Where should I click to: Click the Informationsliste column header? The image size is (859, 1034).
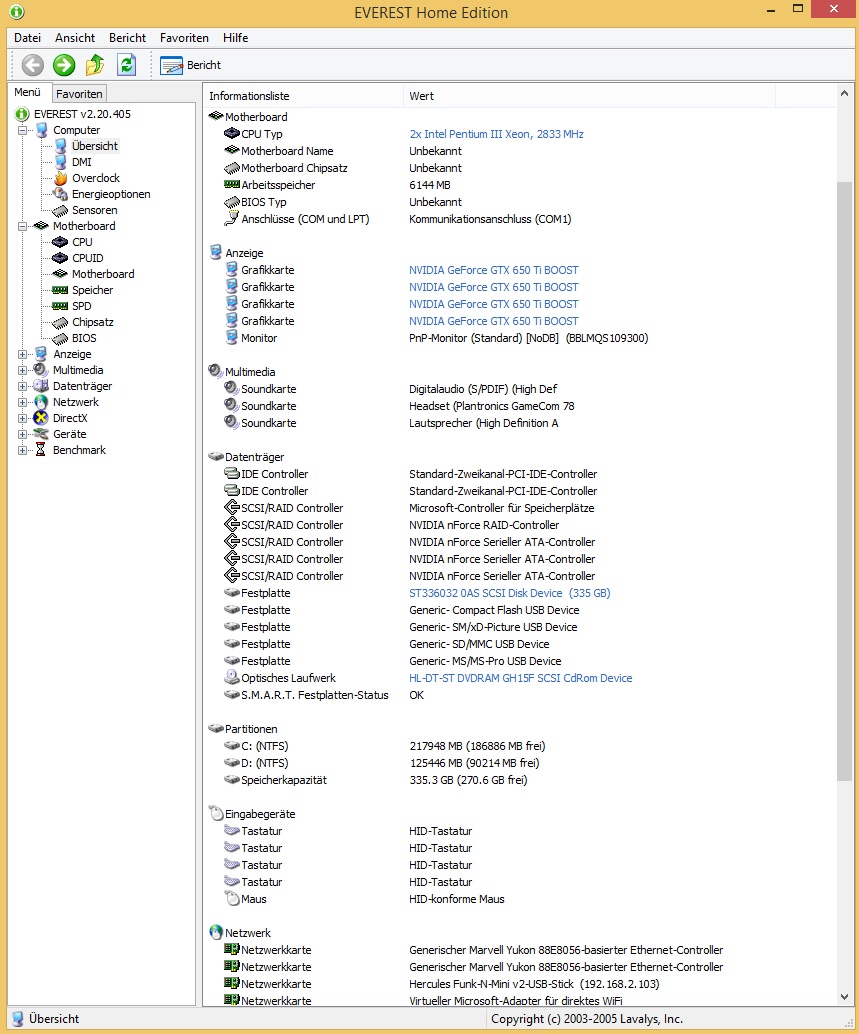(303, 96)
